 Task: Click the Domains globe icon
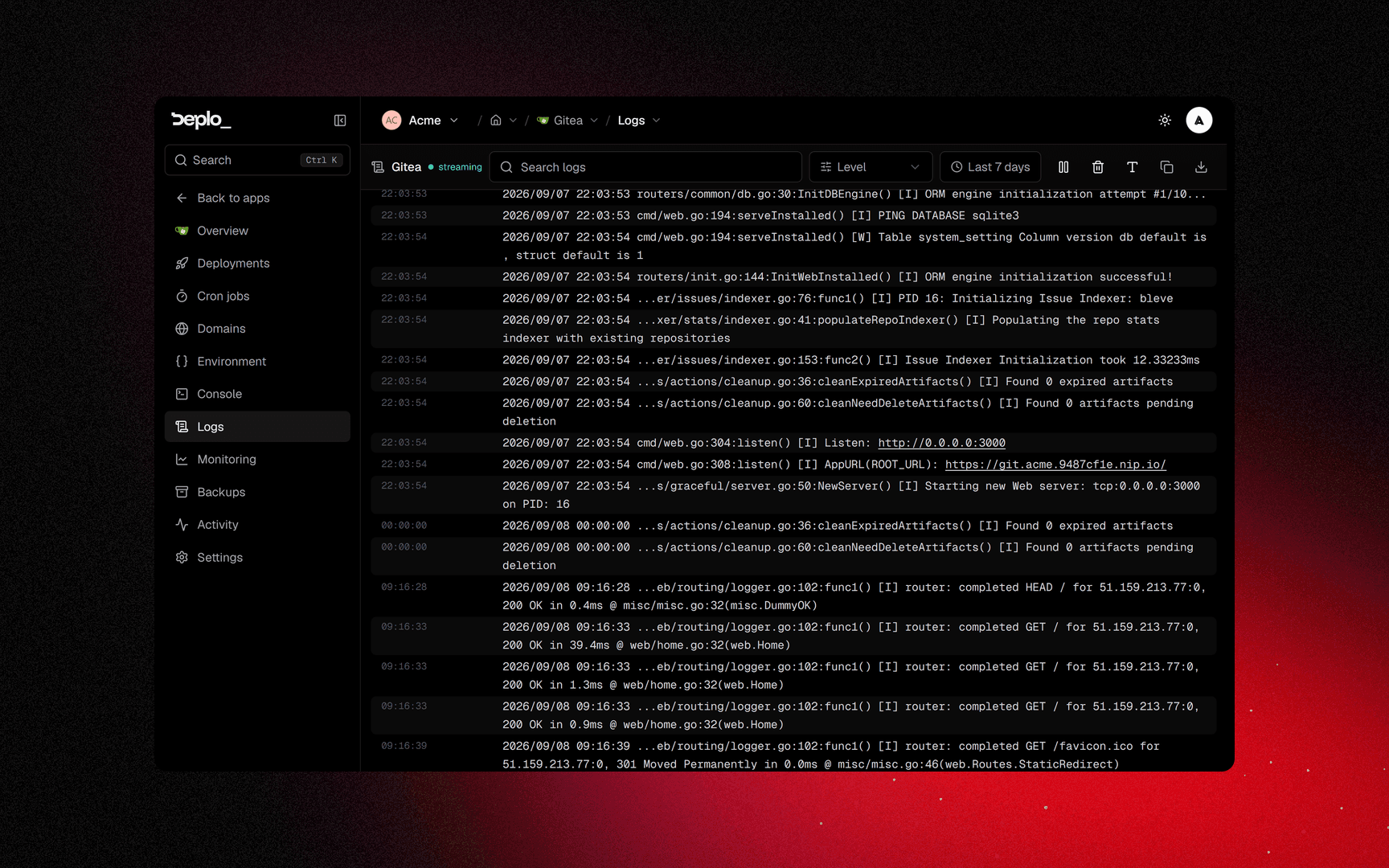[182, 329]
